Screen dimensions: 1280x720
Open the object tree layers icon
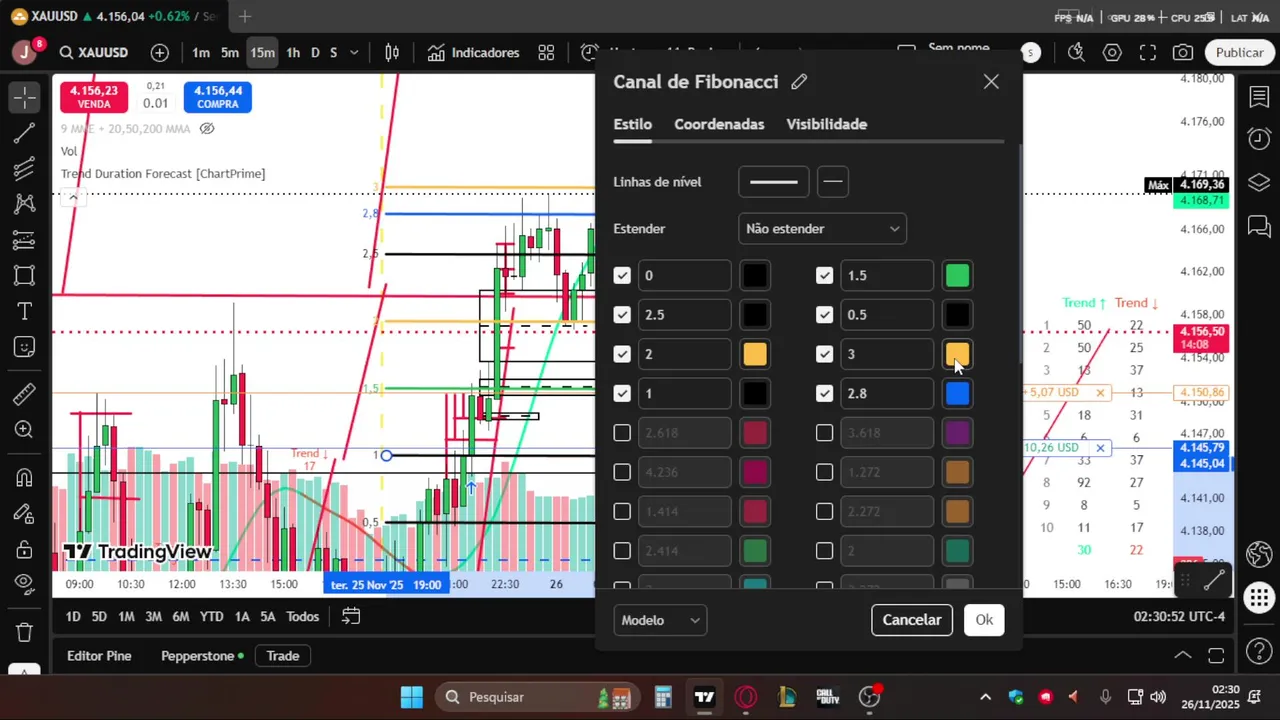[x=1259, y=182]
